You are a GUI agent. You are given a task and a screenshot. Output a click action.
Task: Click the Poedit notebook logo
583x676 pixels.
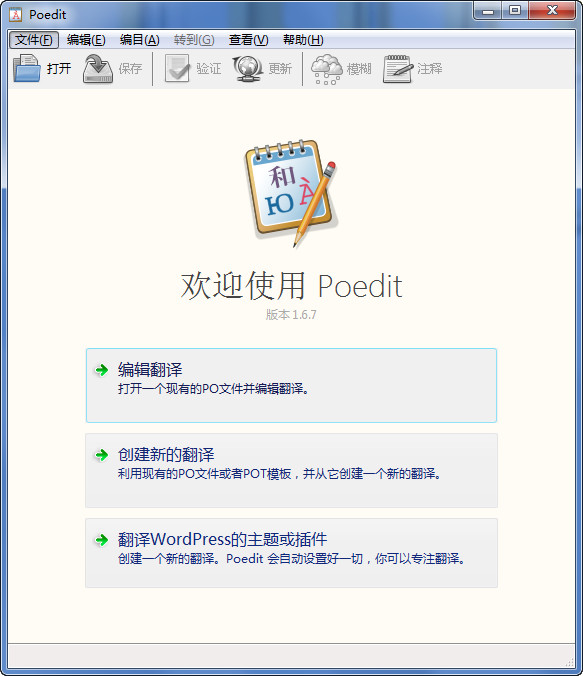point(291,193)
